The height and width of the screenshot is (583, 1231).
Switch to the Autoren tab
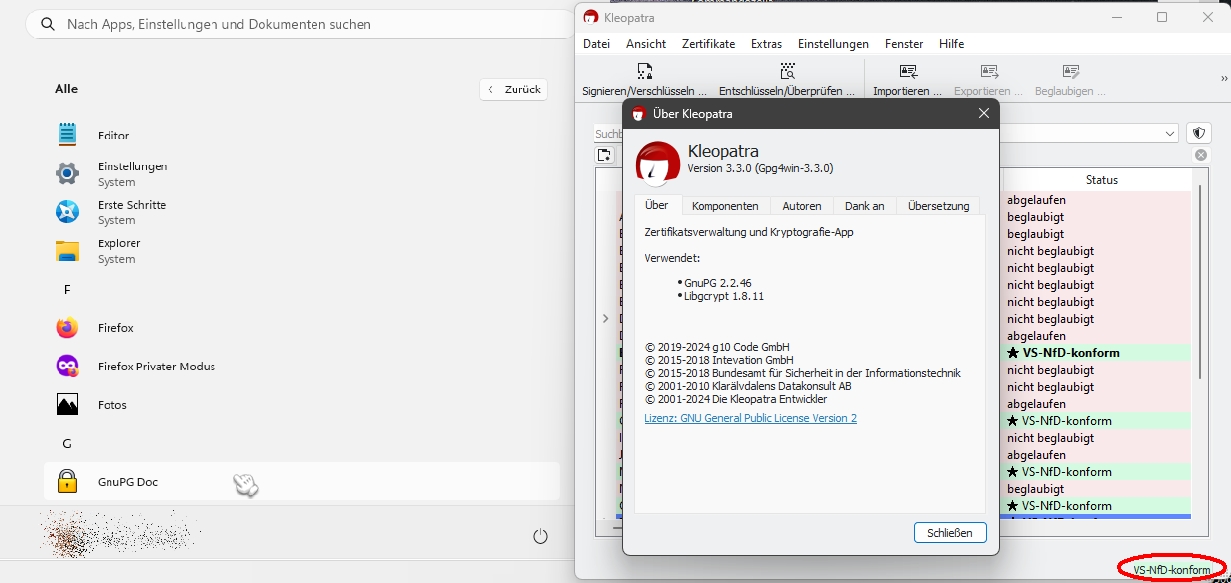(x=802, y=206)
